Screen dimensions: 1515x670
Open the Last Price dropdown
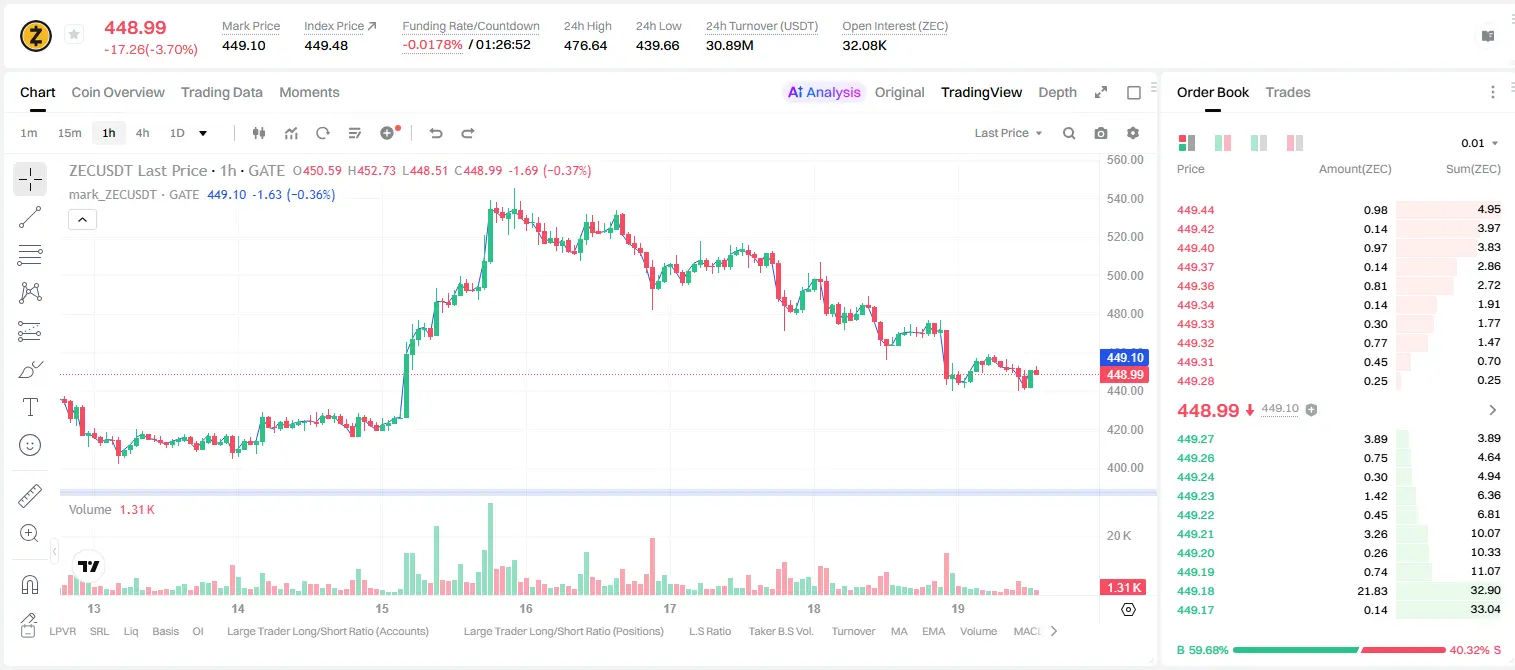(1008, 133)
